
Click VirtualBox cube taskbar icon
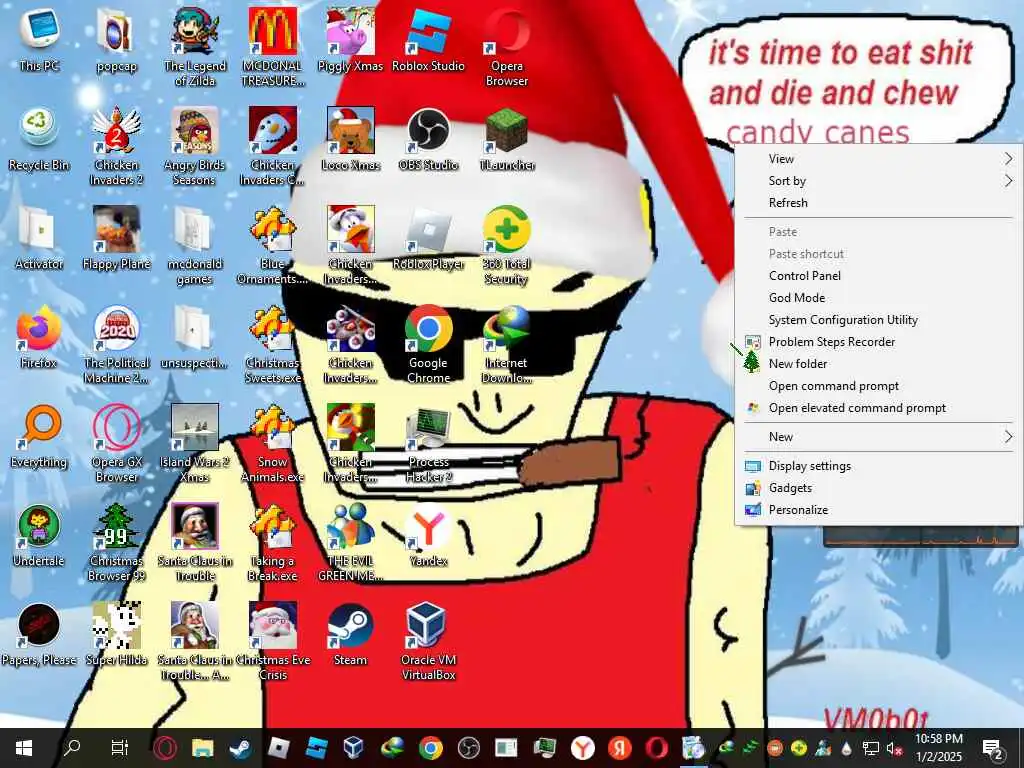click(x=354, y=748)
